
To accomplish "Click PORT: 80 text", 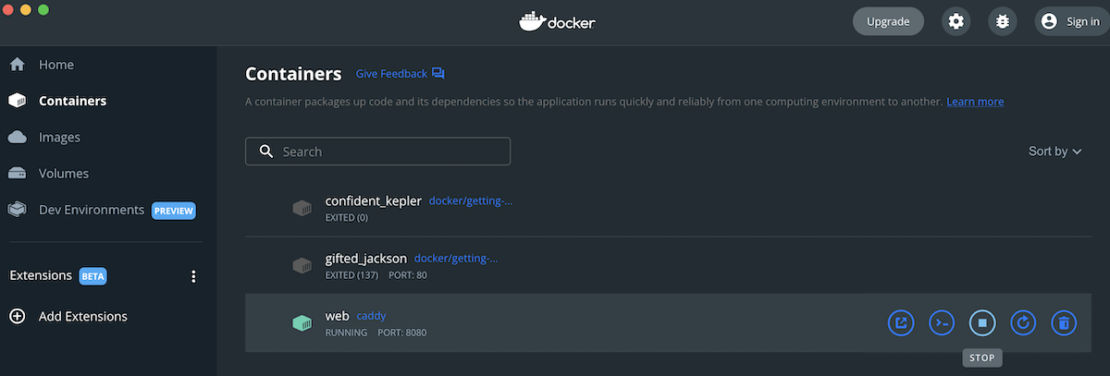I will (408, 275).
